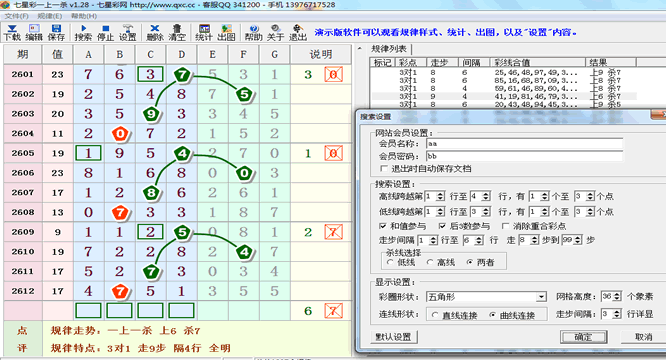Adjust the 走 8 步 minimum steps stepper
The image size is (666, 360).
pos(534,240)
